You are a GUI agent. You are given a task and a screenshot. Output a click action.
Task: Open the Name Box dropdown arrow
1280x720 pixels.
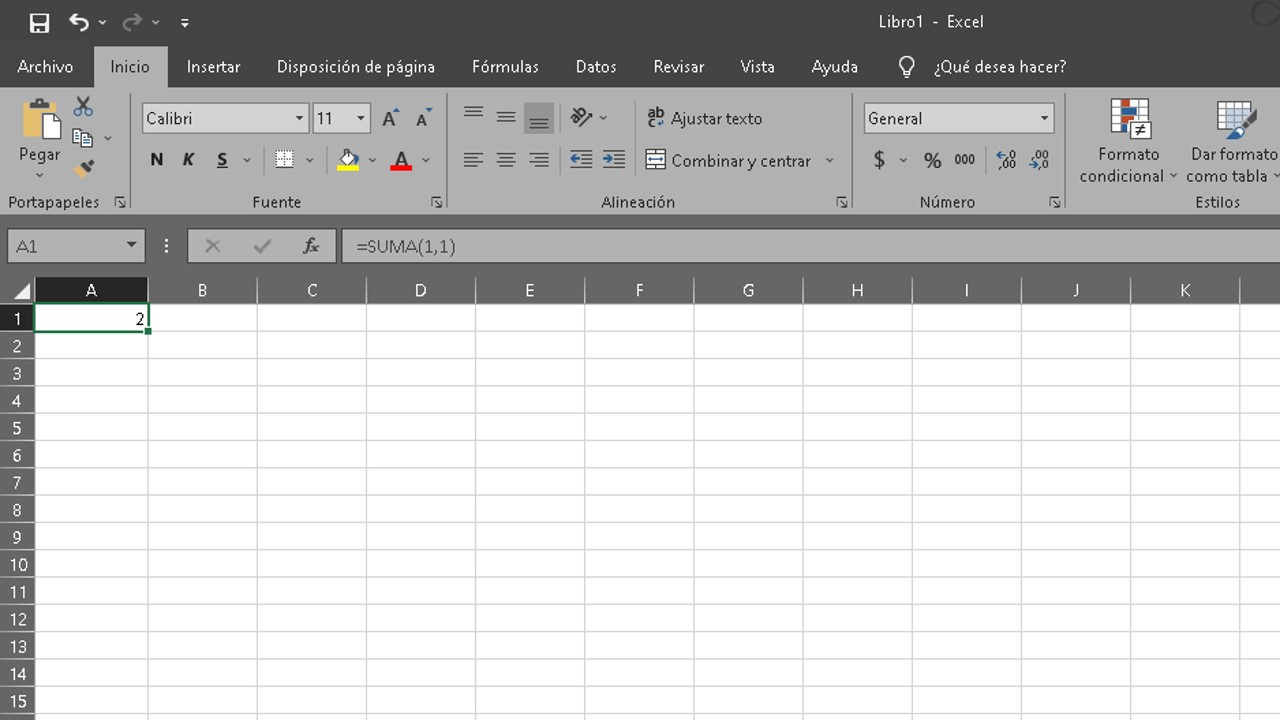(131, 246)
